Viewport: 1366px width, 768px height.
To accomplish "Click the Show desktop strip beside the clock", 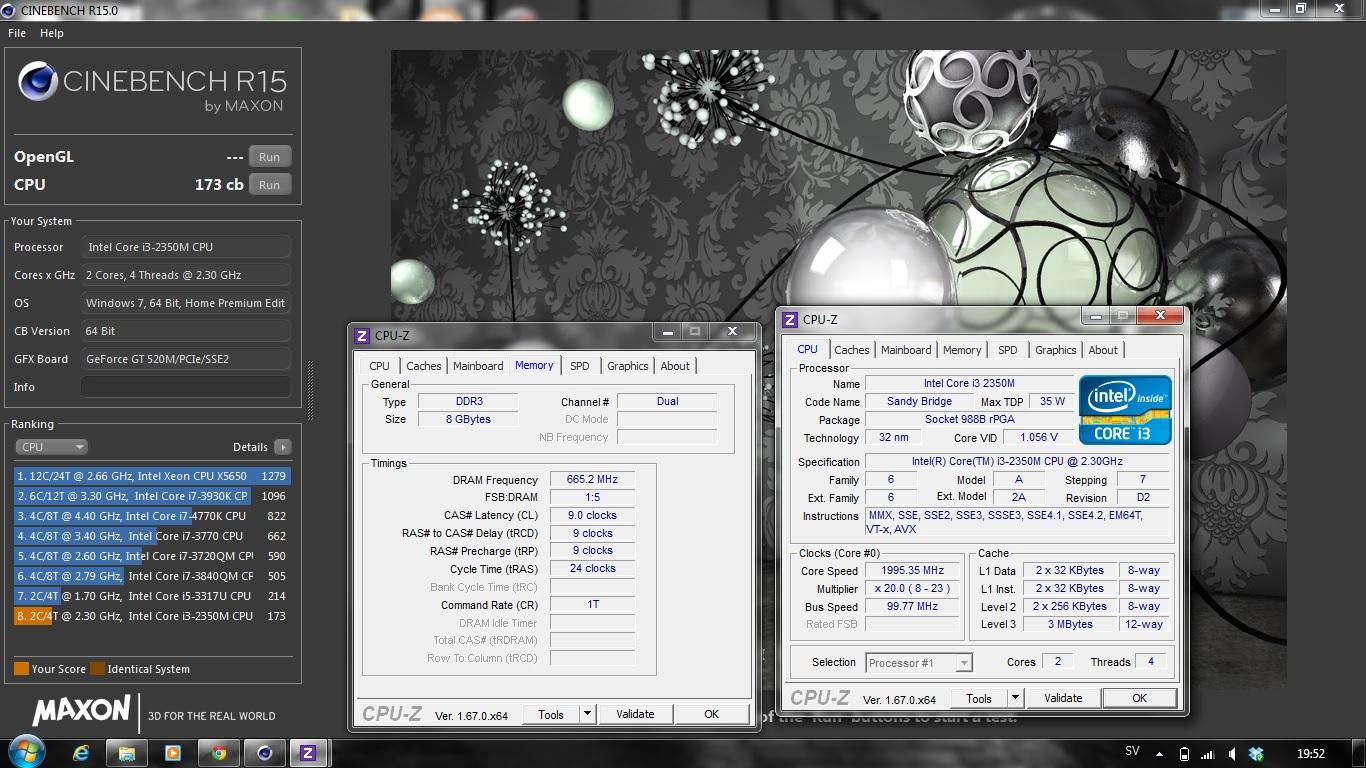I will pyautogui.click(x=1358, y=753).
